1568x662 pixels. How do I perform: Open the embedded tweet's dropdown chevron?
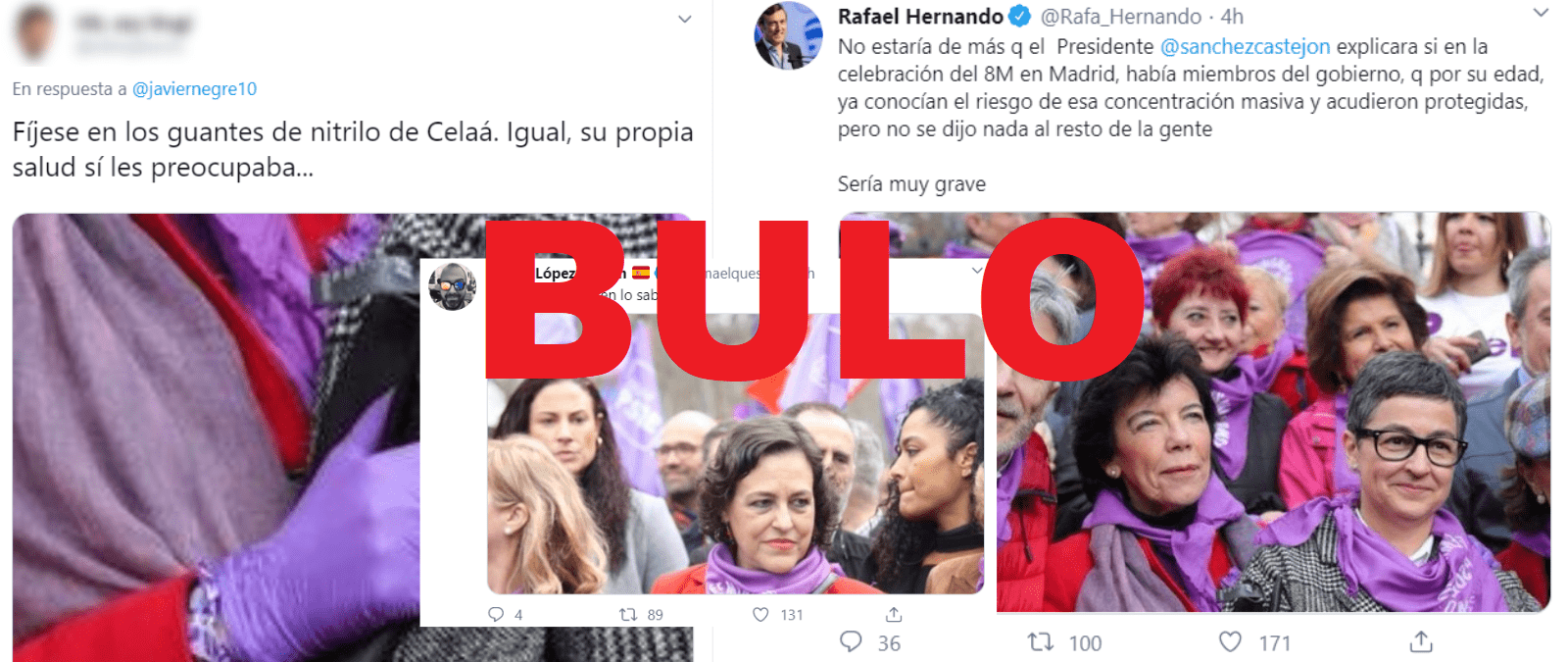(976, 271)
